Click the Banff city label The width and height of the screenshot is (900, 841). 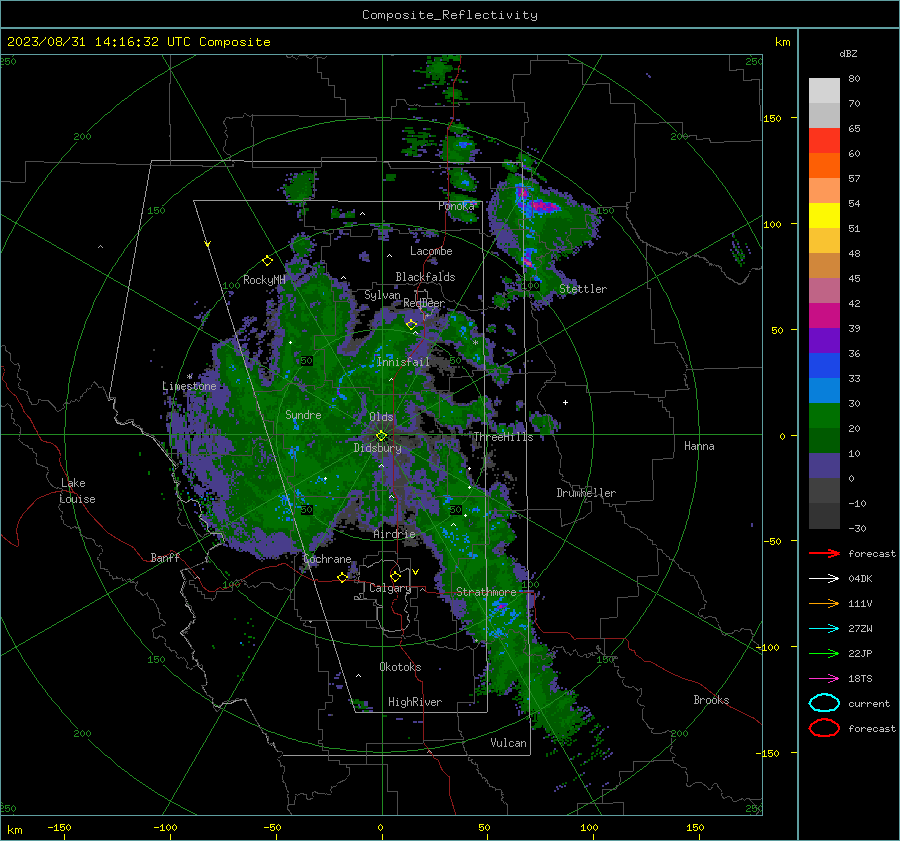point(165,557)
